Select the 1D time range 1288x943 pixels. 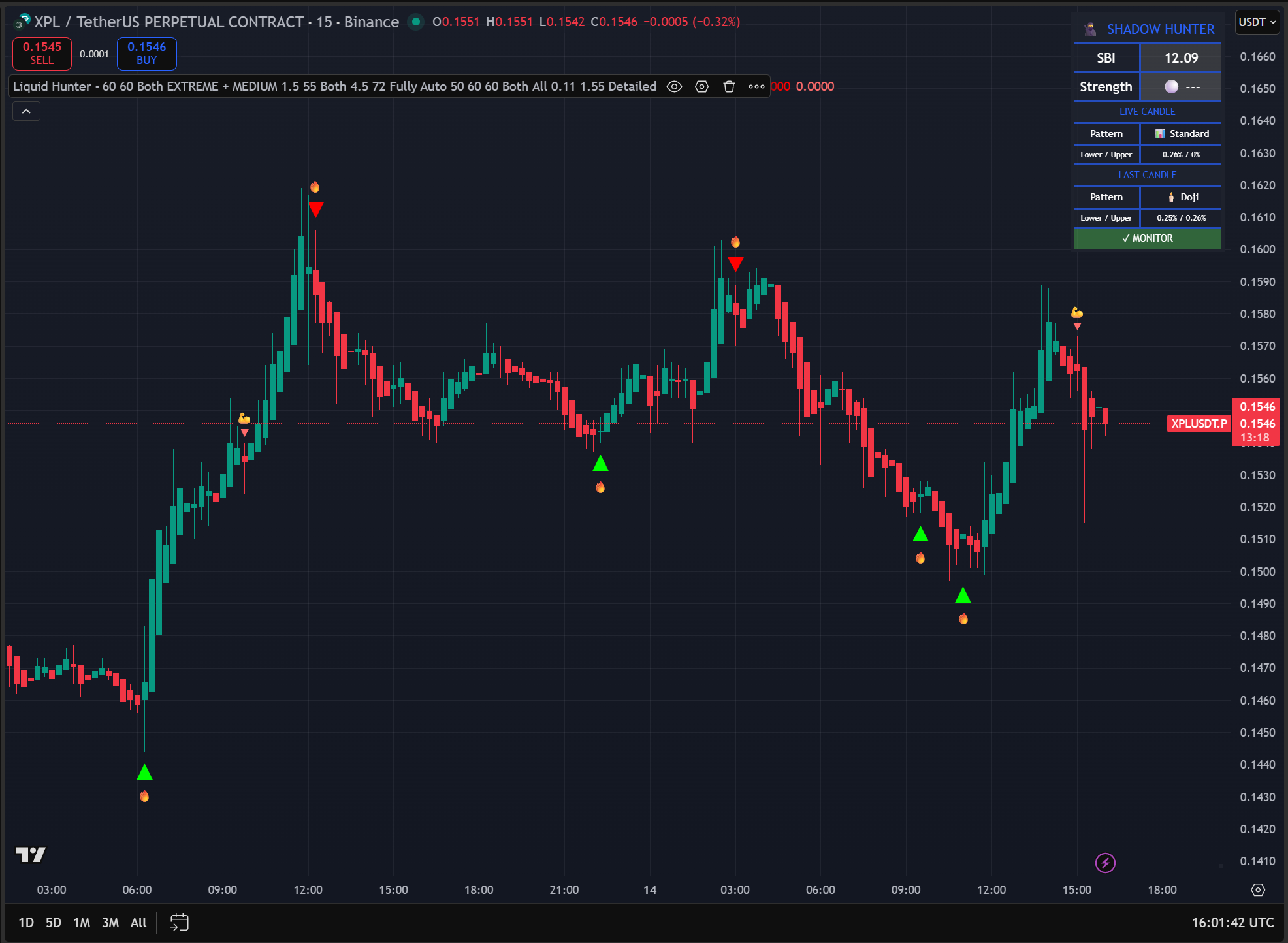pyautogui.click(x=26, y=923)
